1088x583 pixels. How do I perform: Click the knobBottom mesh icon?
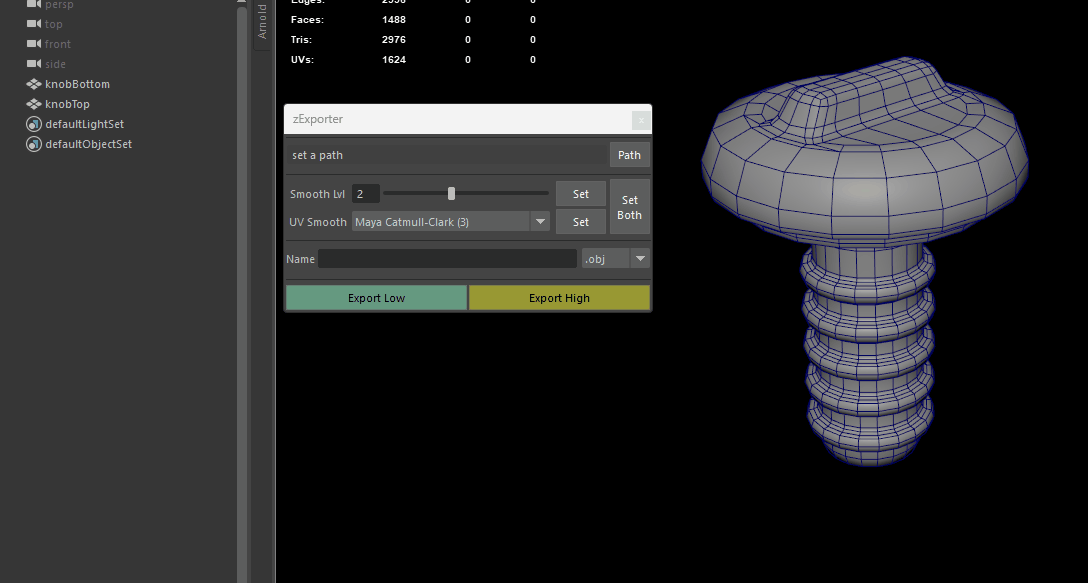34,84
